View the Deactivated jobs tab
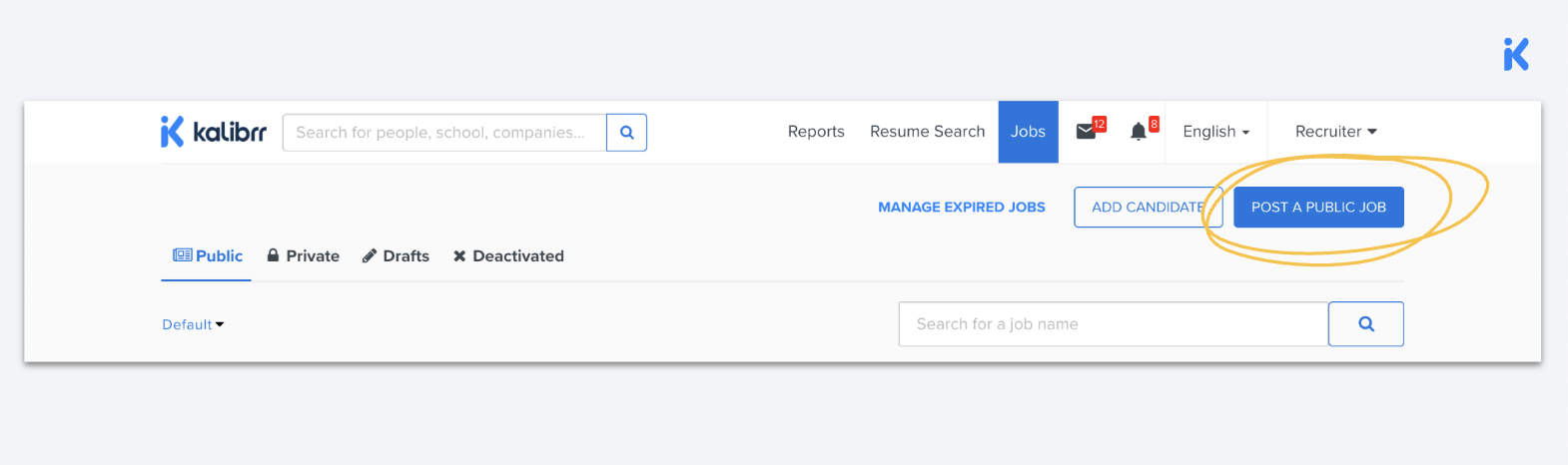The image size is (1568, 465). coord(508,256)
